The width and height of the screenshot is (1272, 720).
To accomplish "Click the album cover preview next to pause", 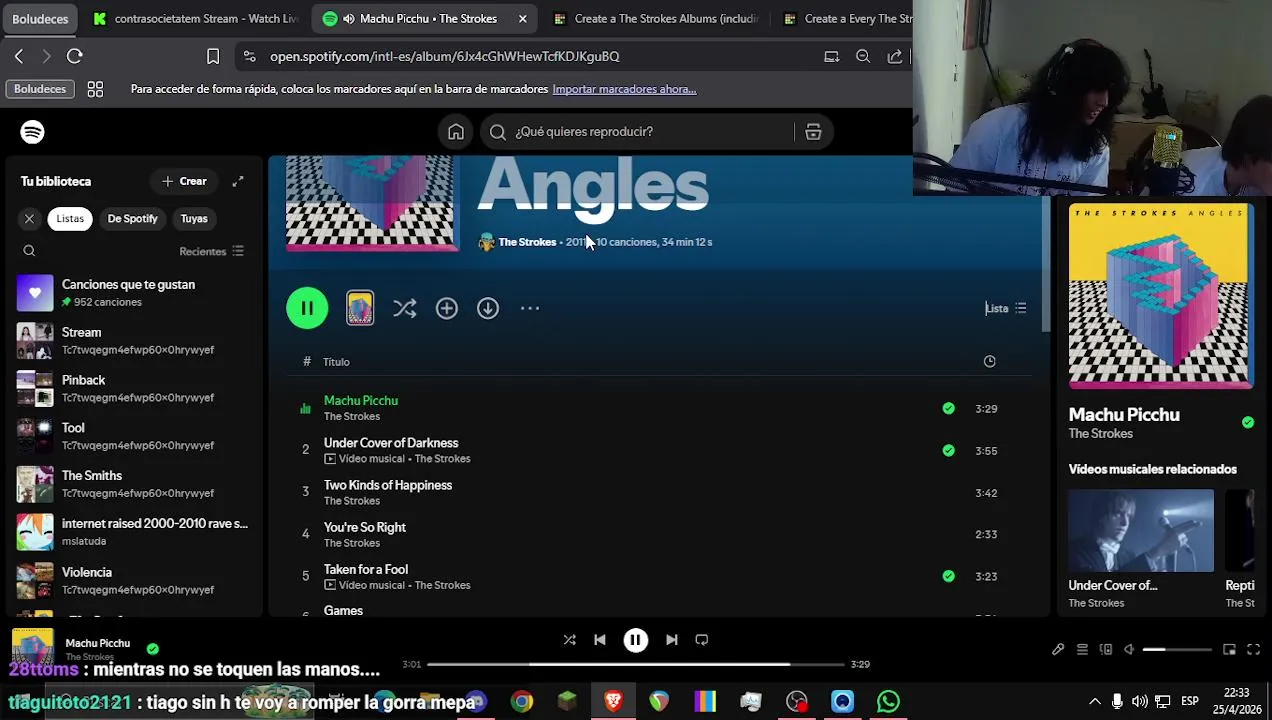I will (360, 308).
